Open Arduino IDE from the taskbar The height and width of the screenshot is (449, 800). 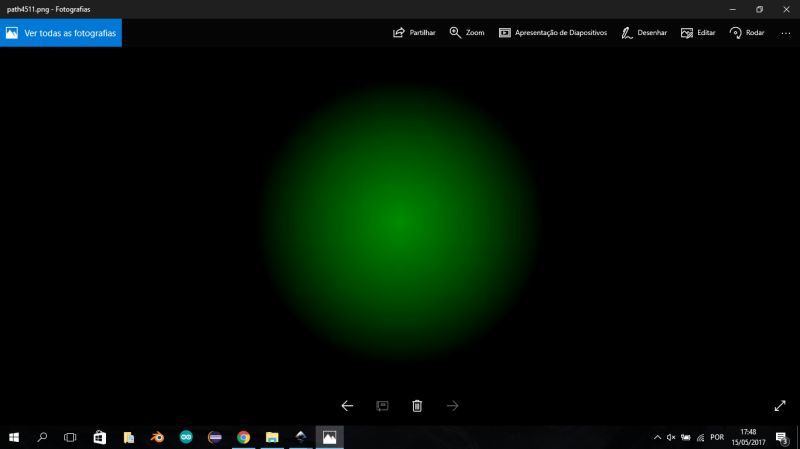[186, 437]
